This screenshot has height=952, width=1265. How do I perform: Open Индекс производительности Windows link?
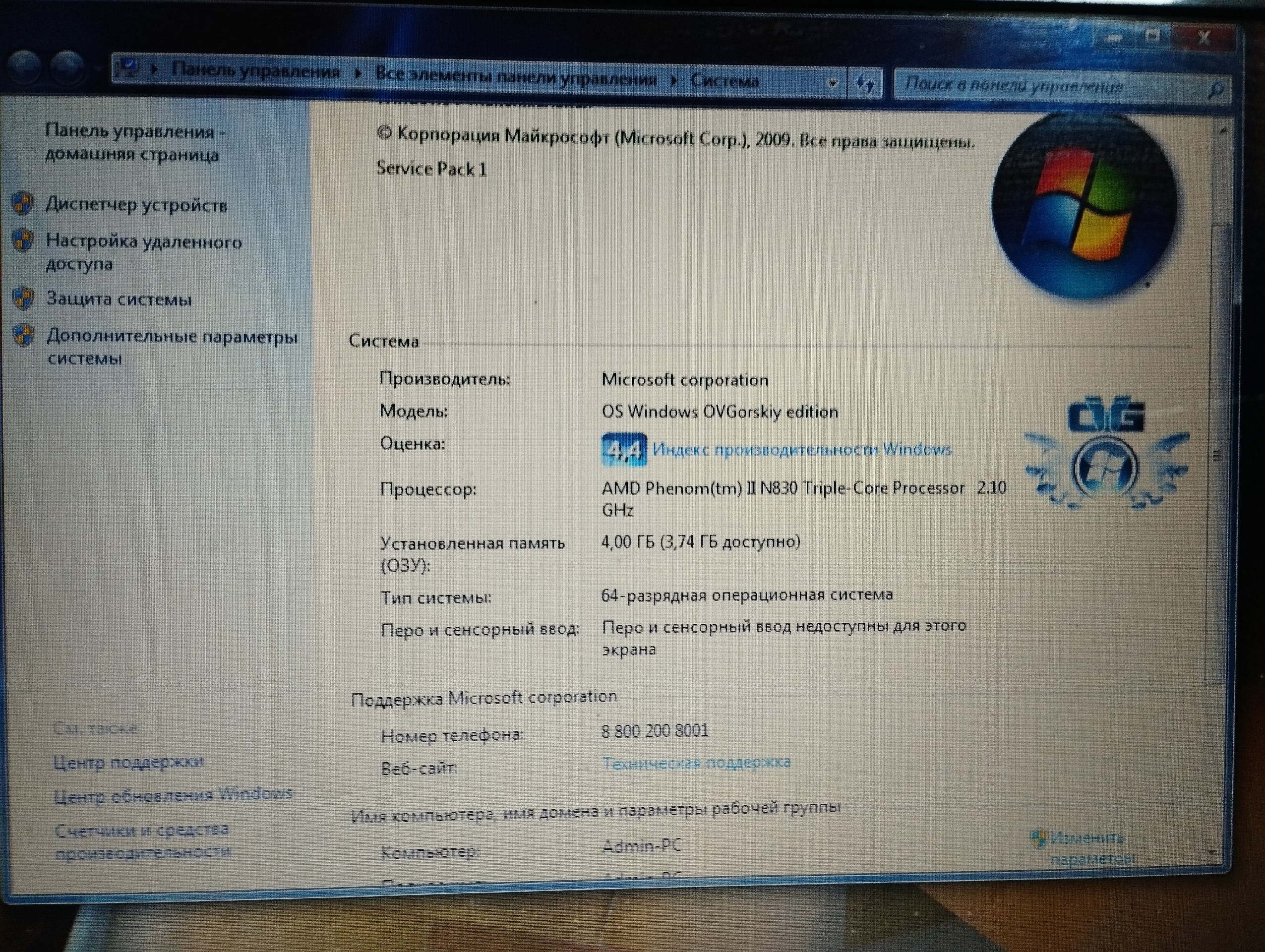click(x=801, y=449)
